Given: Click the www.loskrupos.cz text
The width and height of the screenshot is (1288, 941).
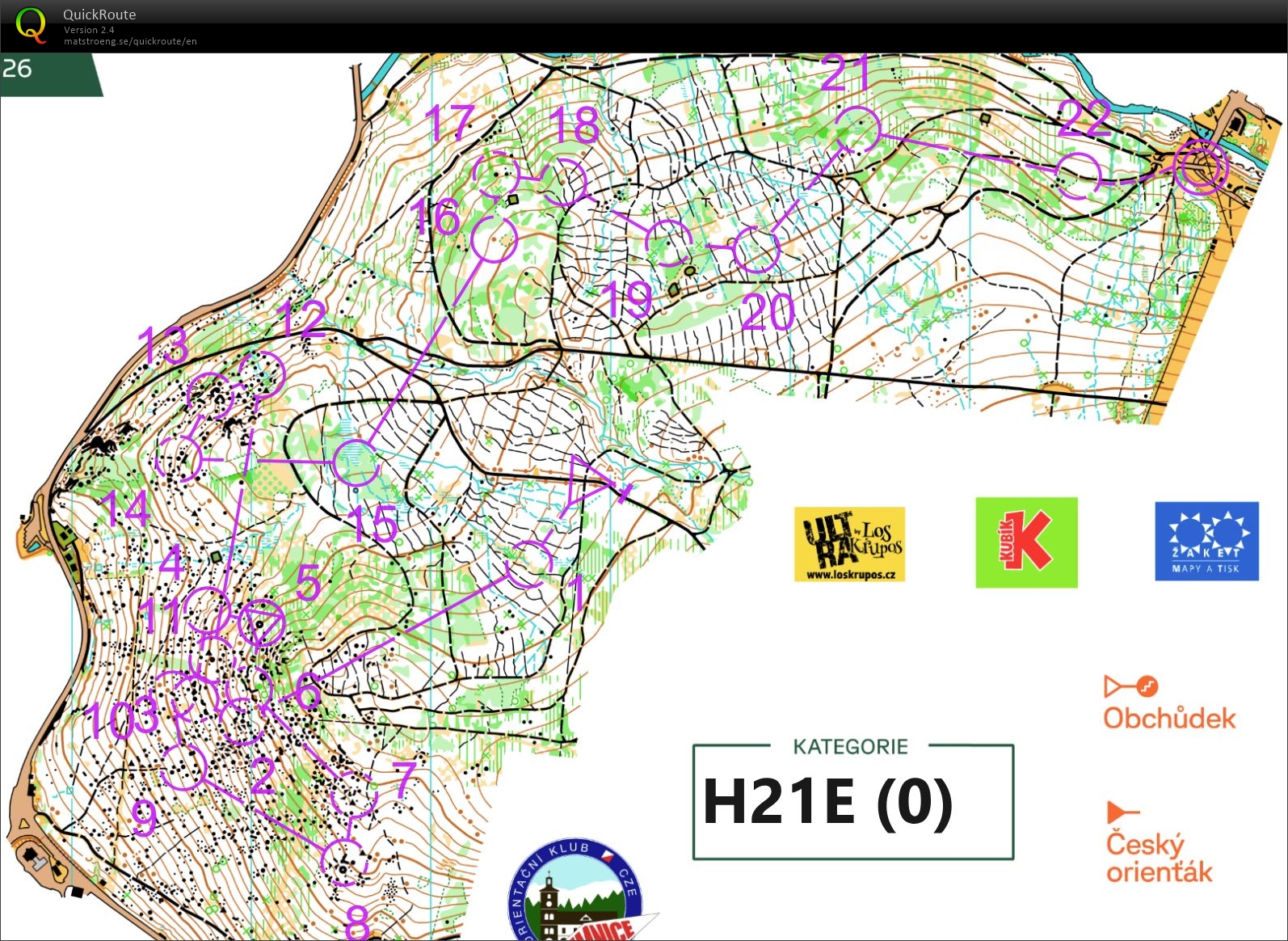Looking at the screenshot, I should [x=850, y=575].
